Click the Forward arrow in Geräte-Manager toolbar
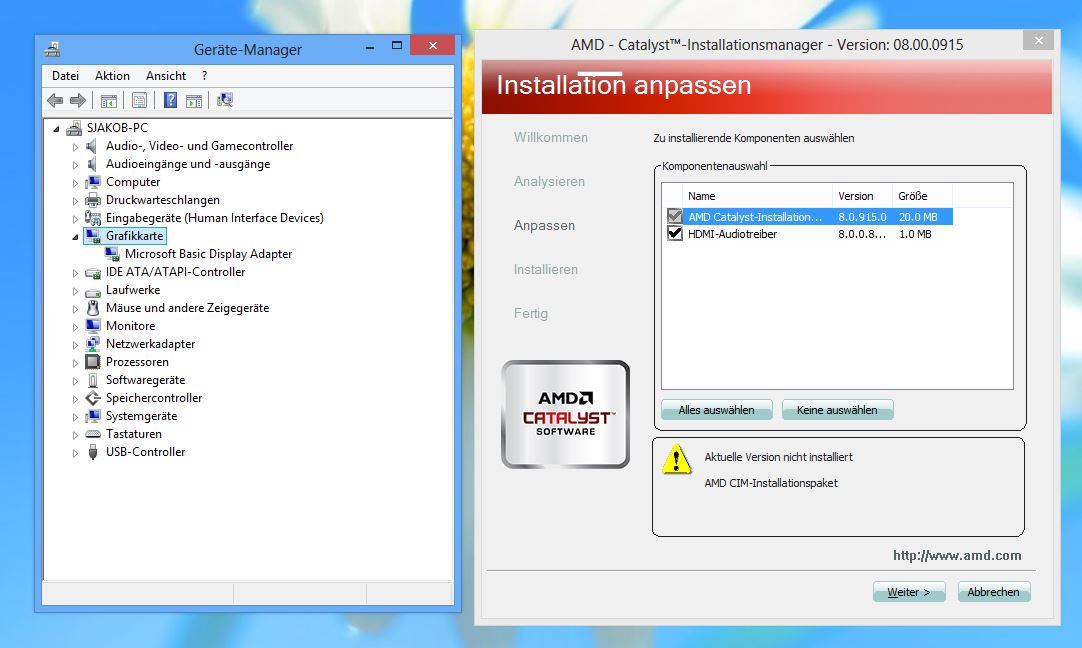1082x648 pixels. pyautogui.click(x=78, y=101)
